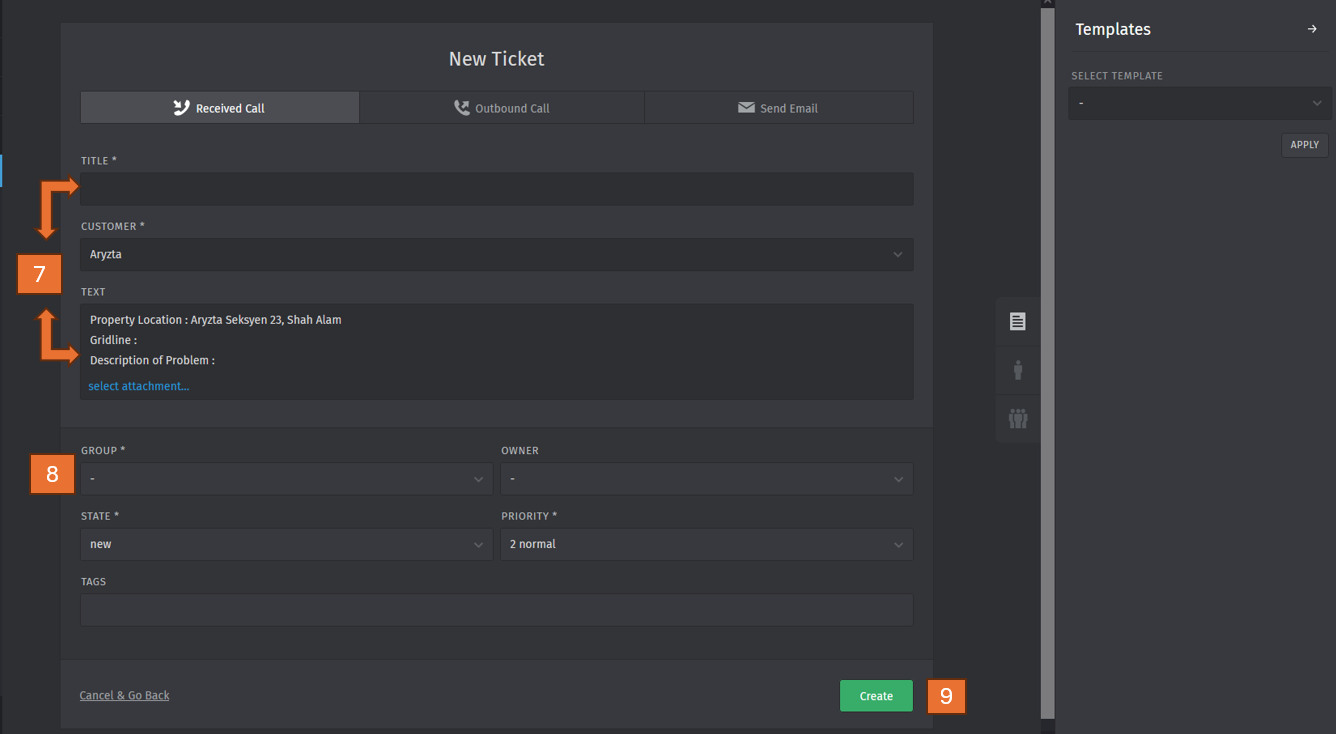Image resolution: width=1336 pixels, height=734 pixels.
Task: Click the Title input field
Action: pyautogui.click(x=496, y=189)
